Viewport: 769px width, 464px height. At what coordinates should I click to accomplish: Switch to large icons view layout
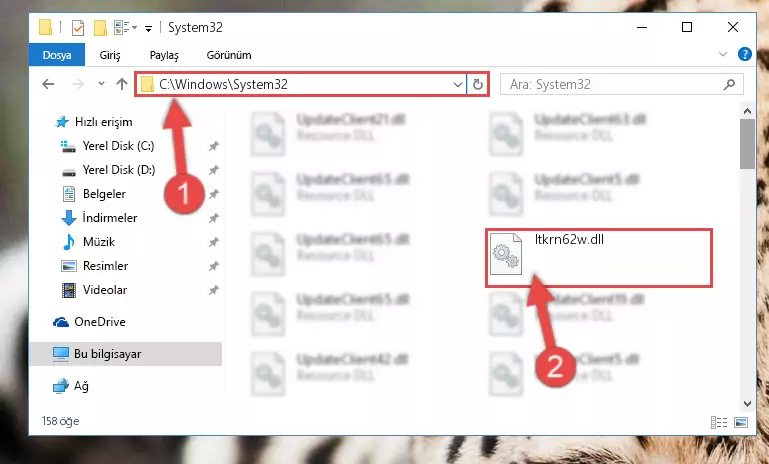(741, 422)
